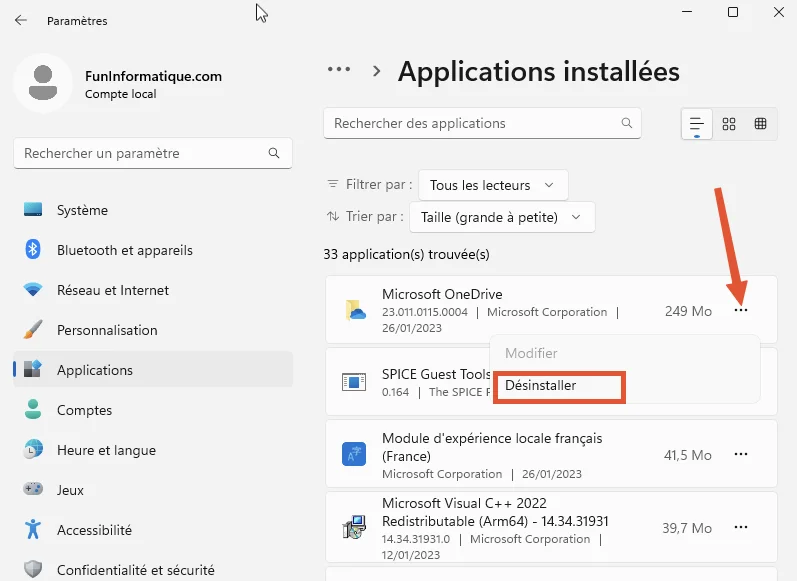
Task: Open options for Microsoft Visual C++ 2022
Action: point(740,527)
